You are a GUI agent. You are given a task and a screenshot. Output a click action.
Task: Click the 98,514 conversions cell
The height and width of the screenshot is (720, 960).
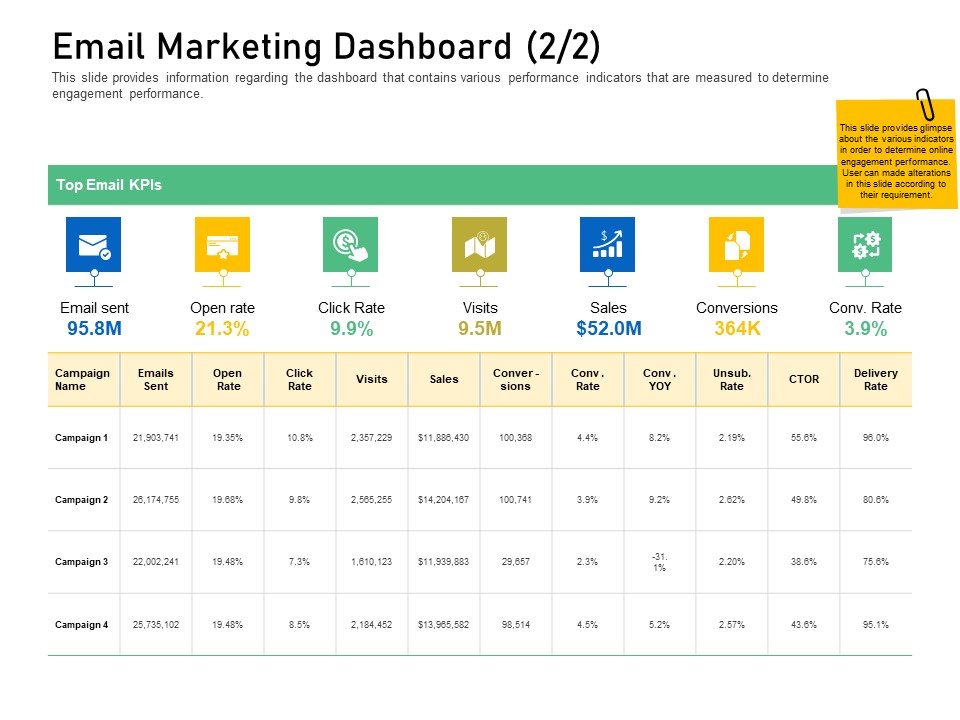tap(516, 624)
